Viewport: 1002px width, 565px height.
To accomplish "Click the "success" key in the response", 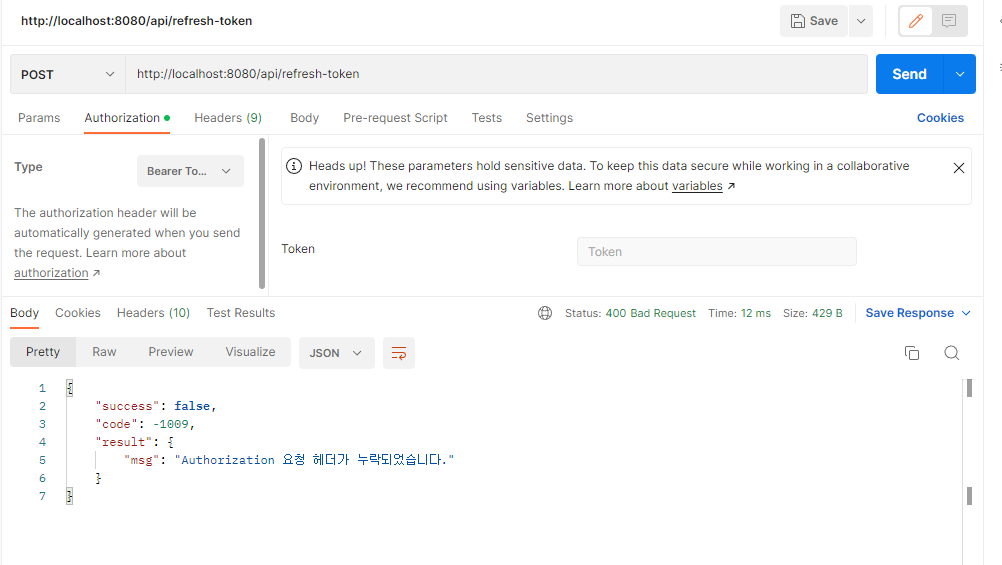I will [127, 406].
